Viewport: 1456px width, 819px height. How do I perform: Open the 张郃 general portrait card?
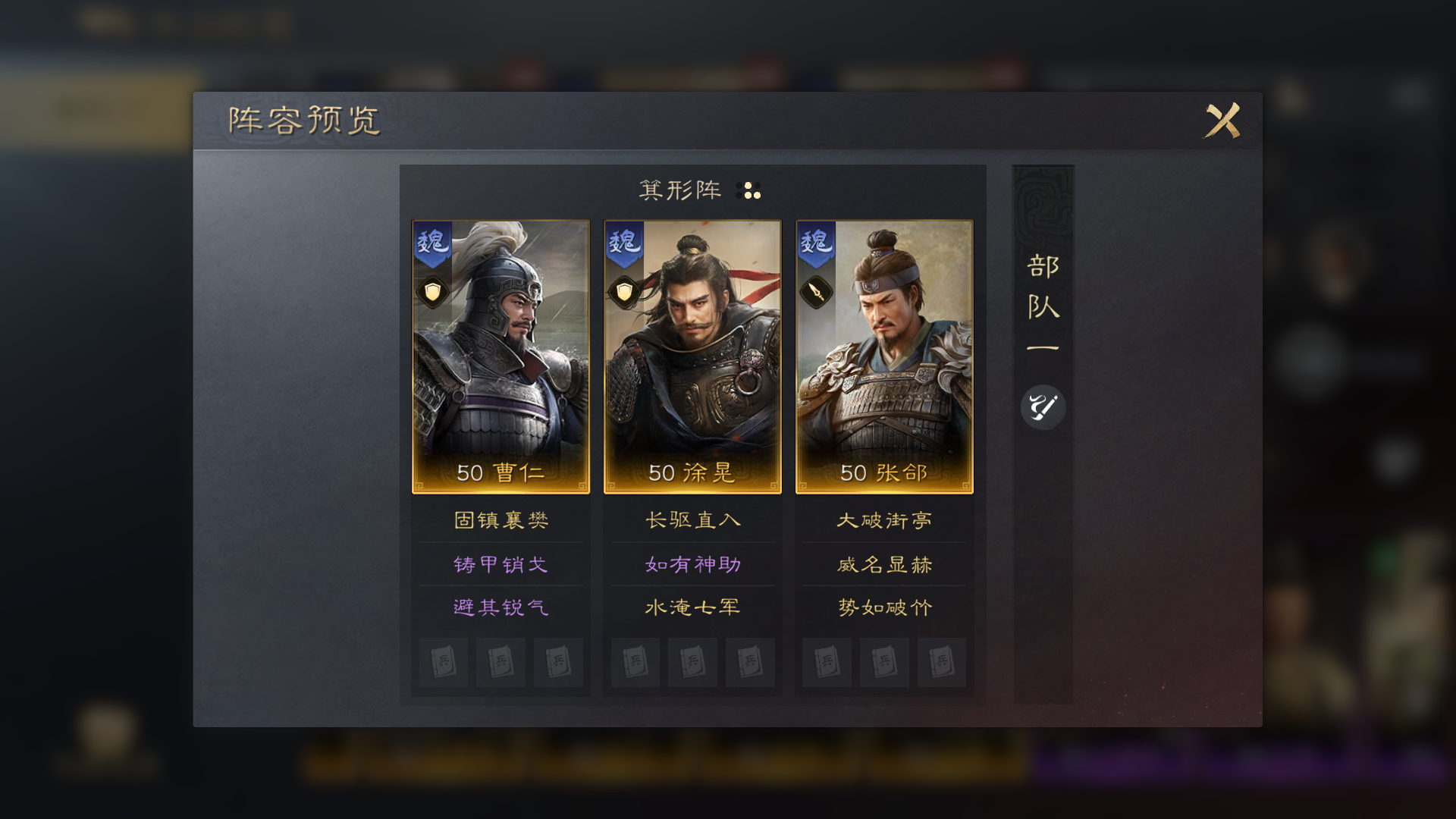click(884, 357)
